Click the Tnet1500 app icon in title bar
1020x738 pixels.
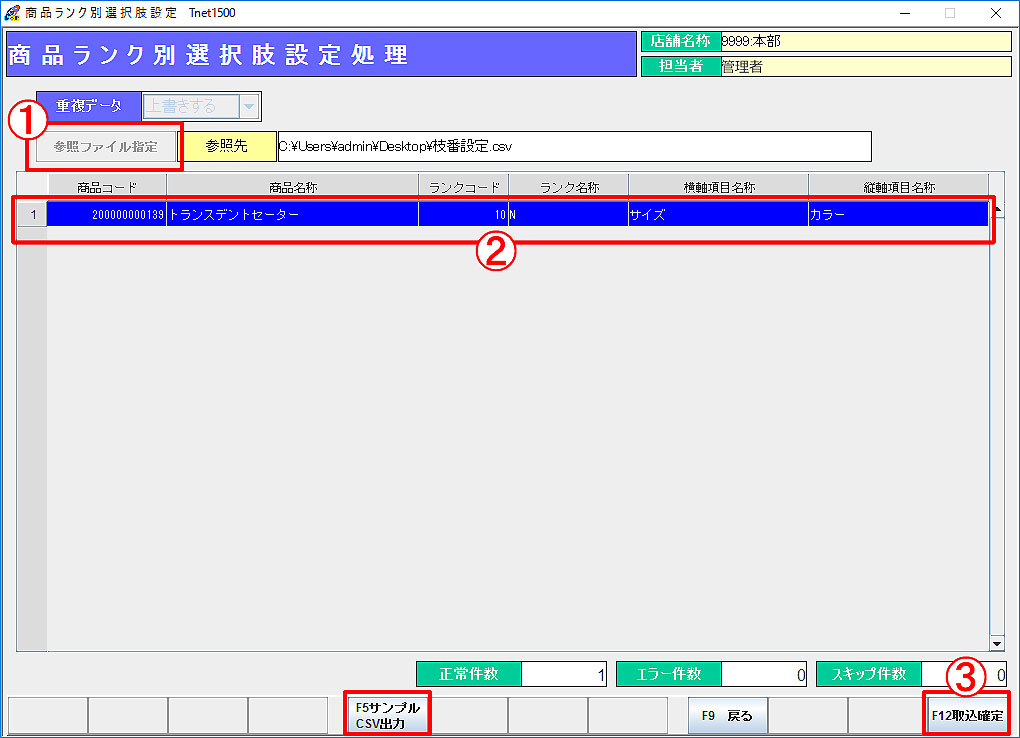pos(11,12)
